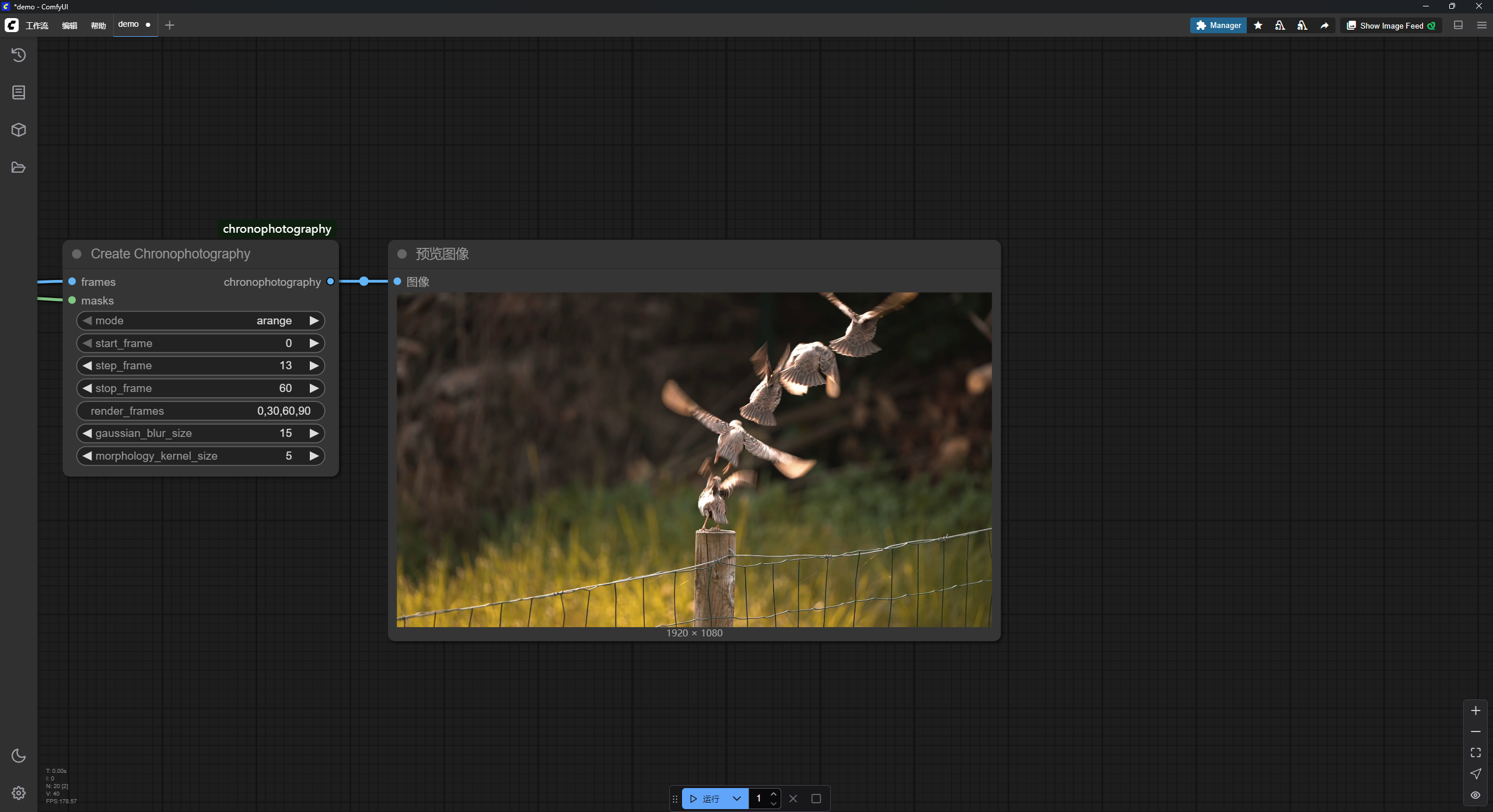Open settings gear icon
This screenshot has width=1493, height=812.
(x=19, y=793)
